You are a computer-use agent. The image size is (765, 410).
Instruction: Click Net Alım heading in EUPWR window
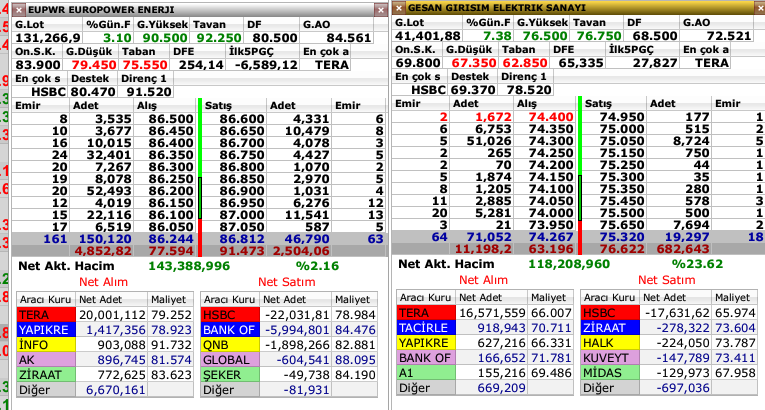(x=103, y=282)
